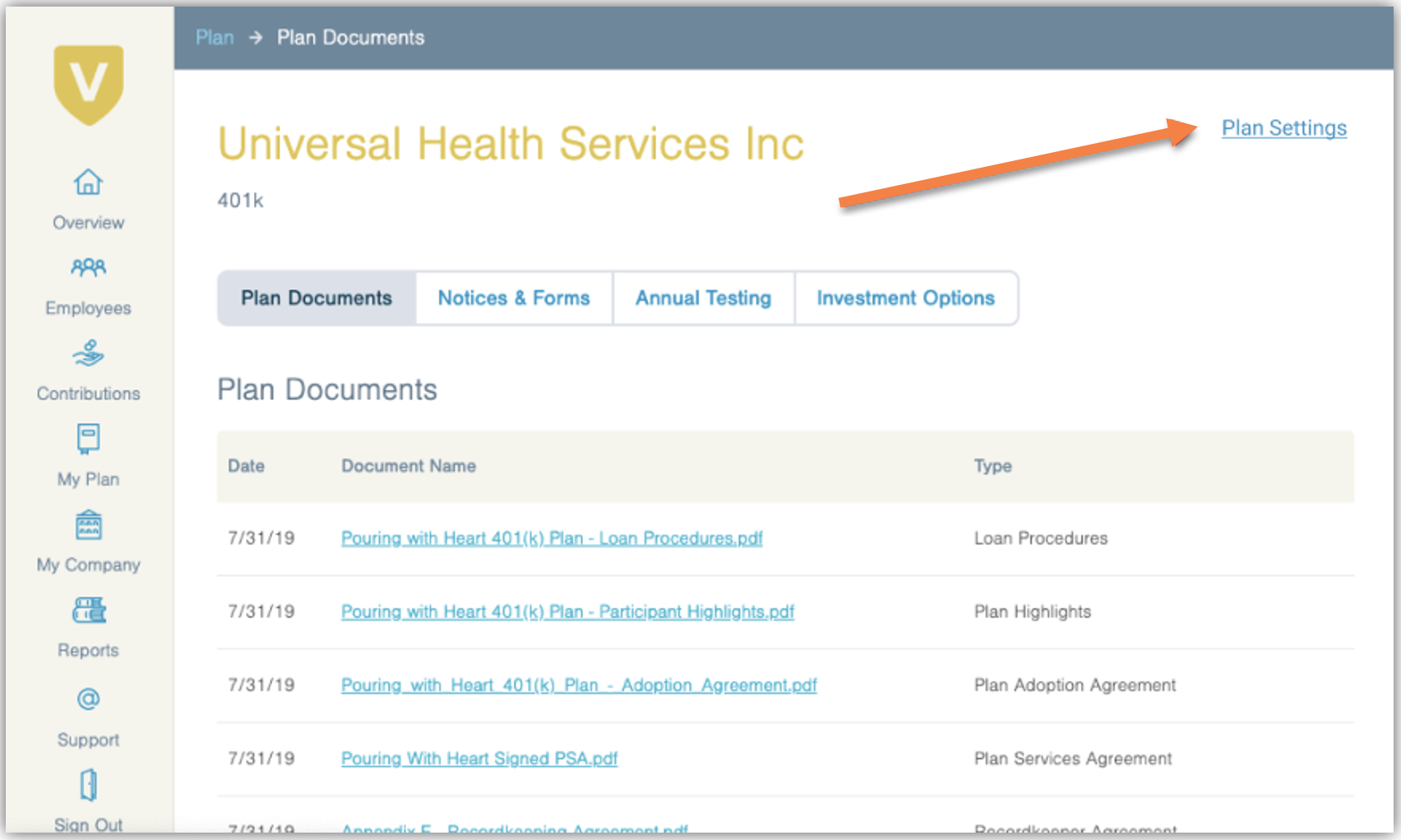Open Reports via the stacked books icon
The image size is (1401, 840).
point(88,610)
